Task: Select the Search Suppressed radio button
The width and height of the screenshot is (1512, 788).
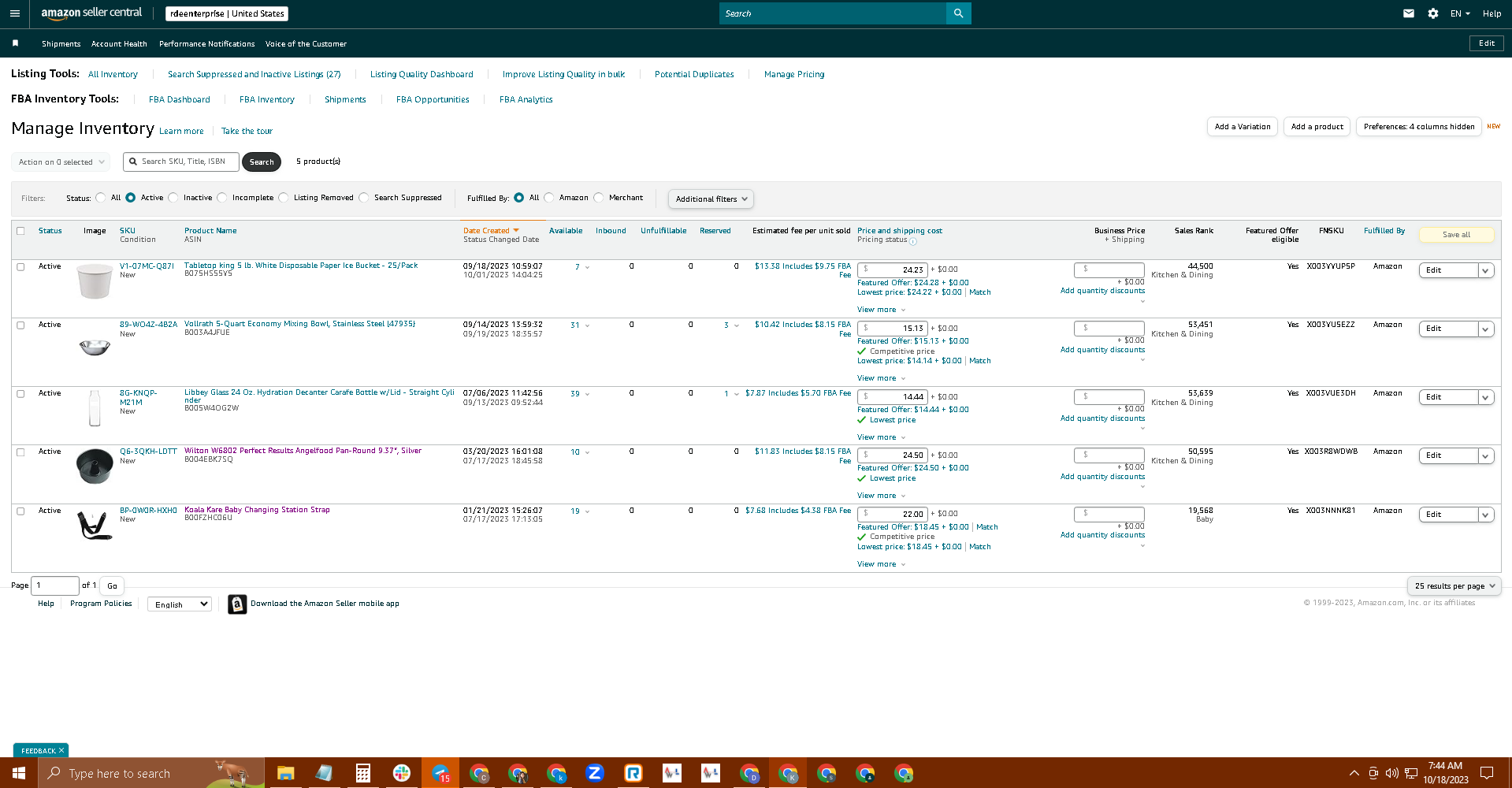Action: coord(364,198)
